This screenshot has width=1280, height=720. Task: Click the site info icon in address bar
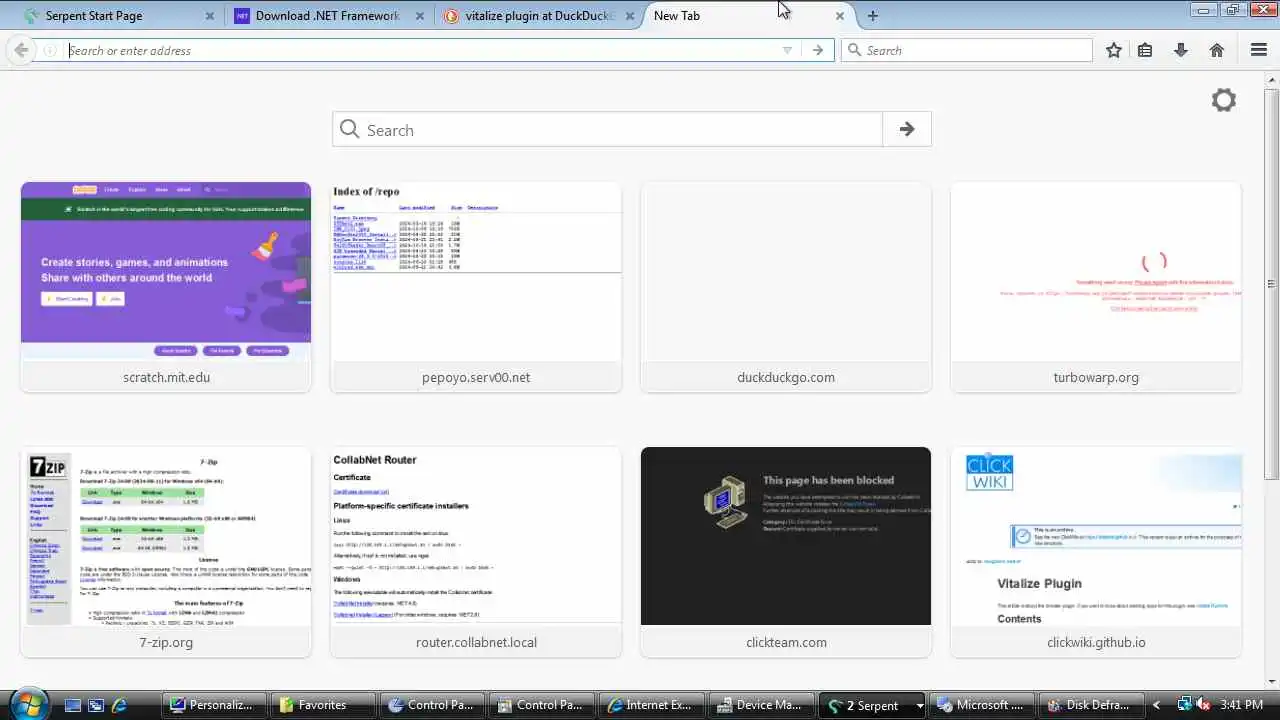click(50, 50)
